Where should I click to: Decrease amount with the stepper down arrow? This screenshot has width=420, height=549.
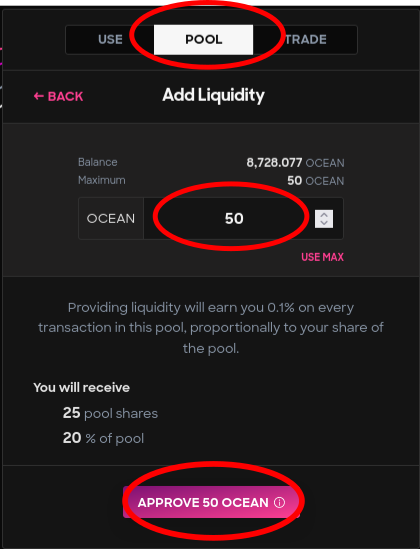[324, 223]
